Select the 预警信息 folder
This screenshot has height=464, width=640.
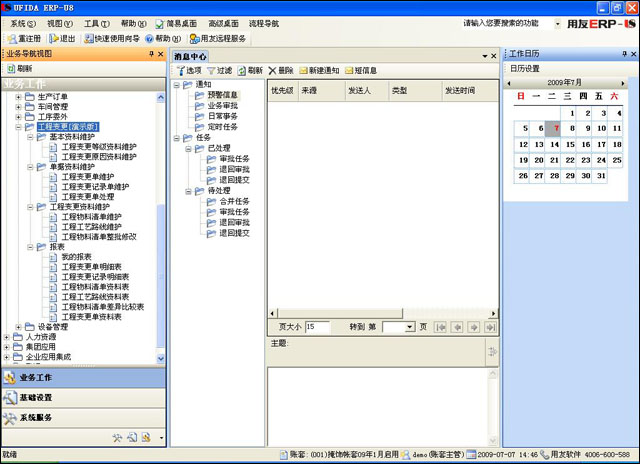click(222, 95)
